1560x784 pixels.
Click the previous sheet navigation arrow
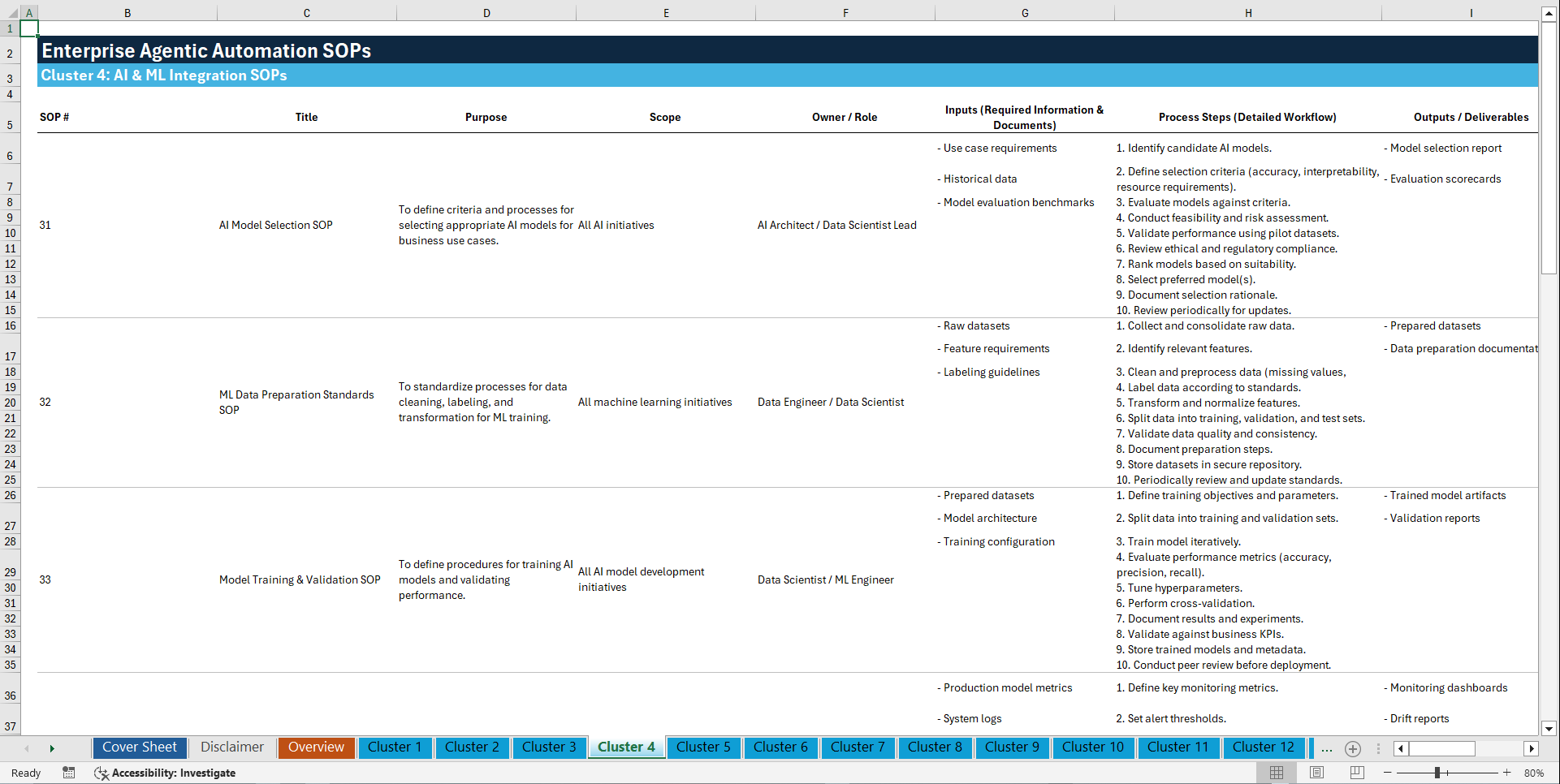click(27, 747)
